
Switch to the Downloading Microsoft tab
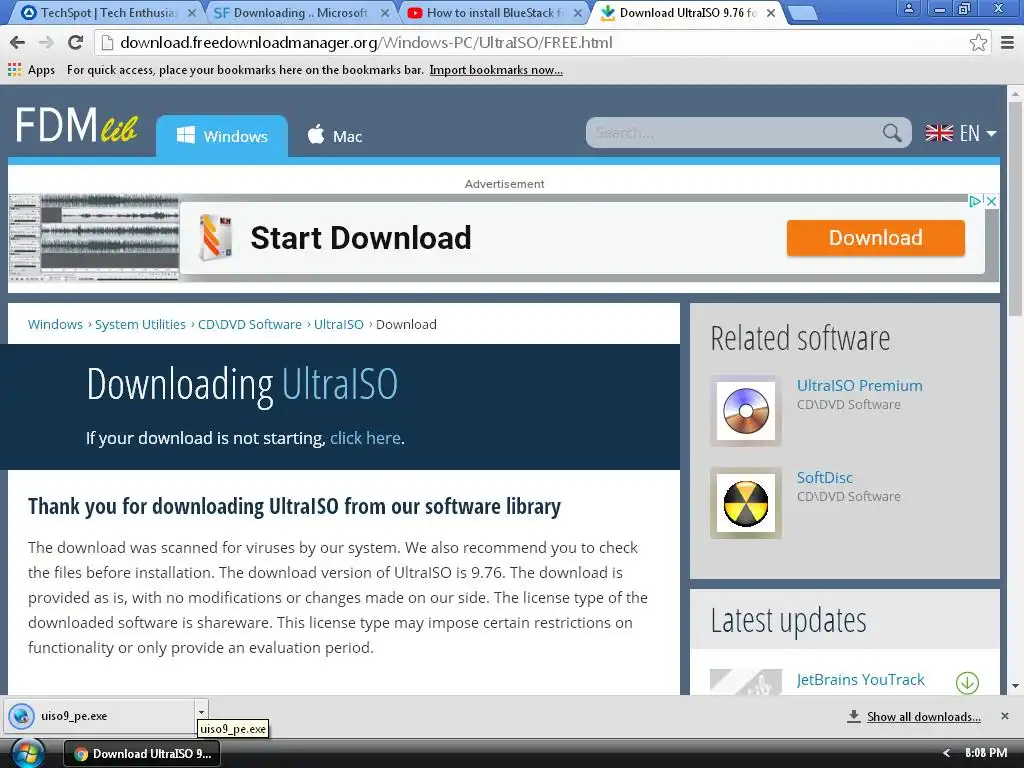tap(299, 12)
